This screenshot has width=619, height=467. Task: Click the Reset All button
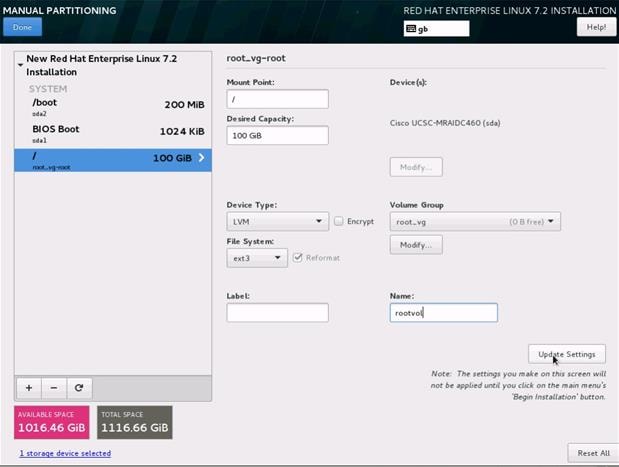coord(593,453)
